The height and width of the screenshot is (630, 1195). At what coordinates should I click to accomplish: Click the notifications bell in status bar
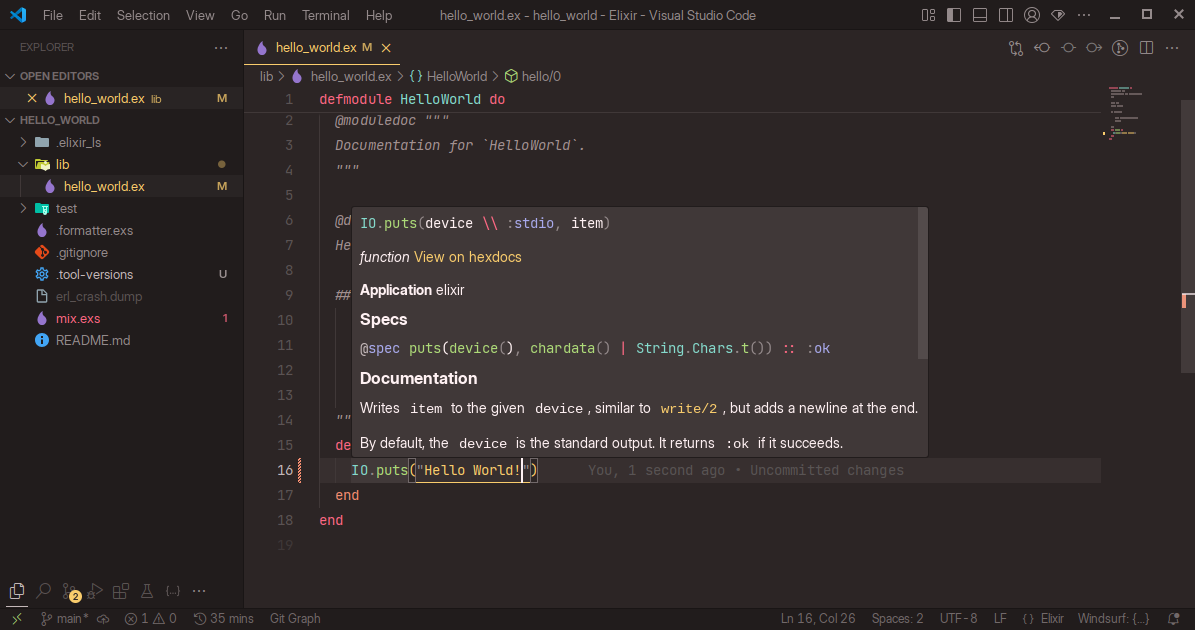1173,618
